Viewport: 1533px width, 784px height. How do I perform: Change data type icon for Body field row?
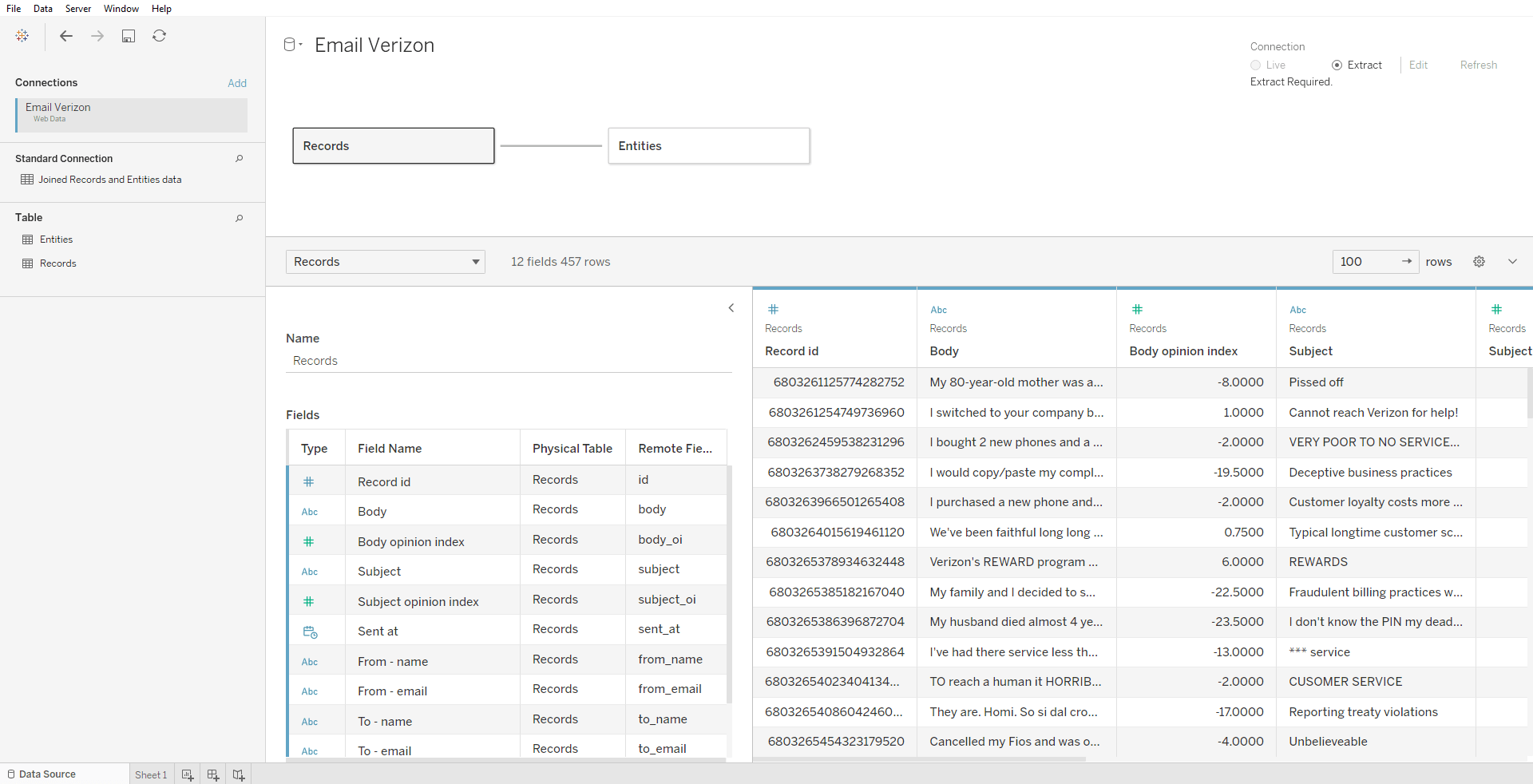pyautogui.click(x=310, y=512)
